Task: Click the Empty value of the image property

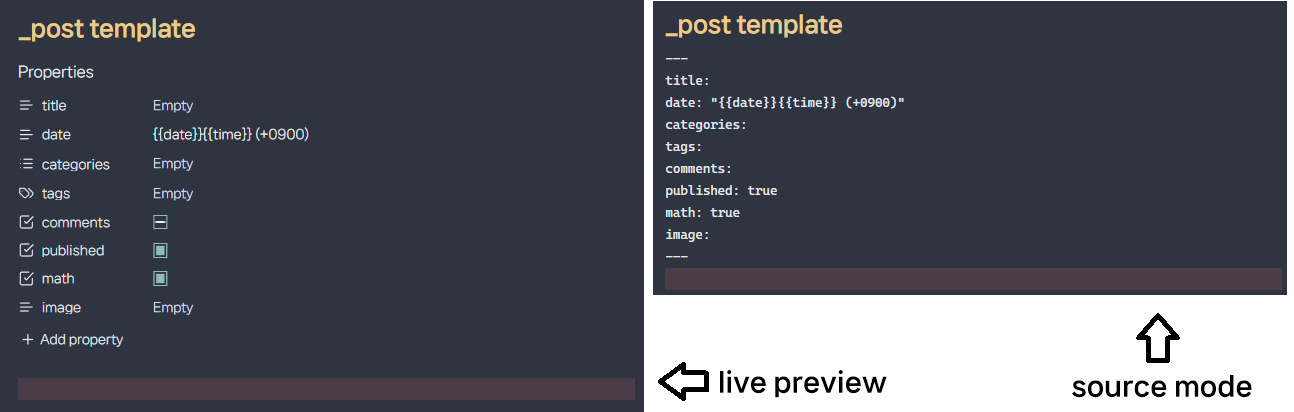Action: (173, 308)
